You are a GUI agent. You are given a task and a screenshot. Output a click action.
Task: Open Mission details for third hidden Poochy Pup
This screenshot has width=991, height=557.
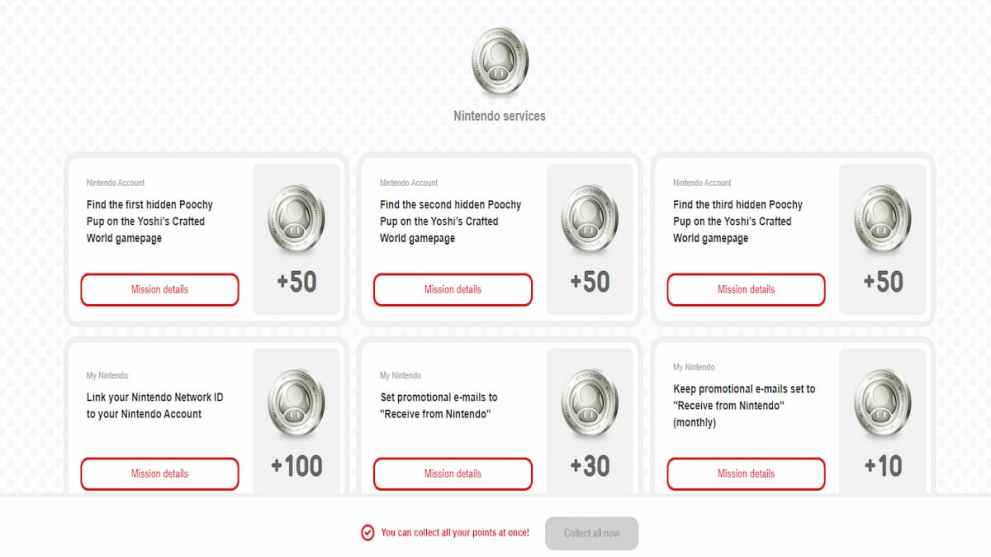[x=746, y=290]
